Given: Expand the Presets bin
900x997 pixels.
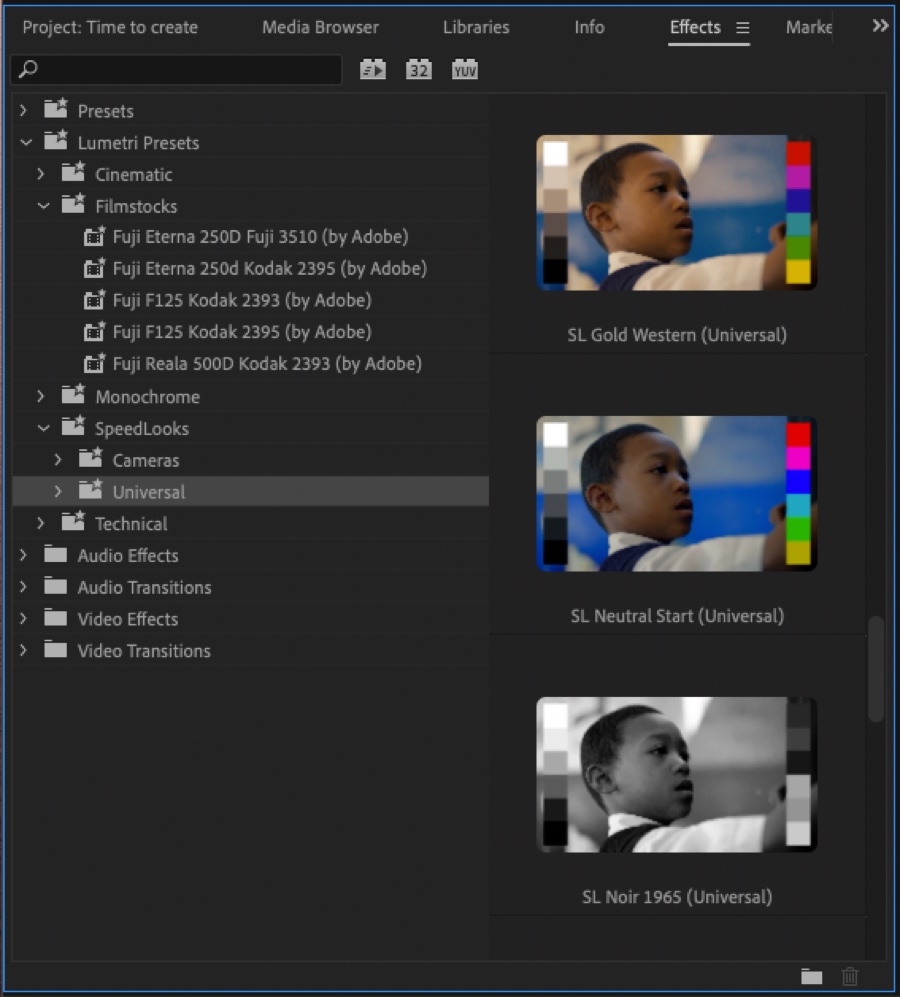Looking at the screenshot, I should (24, 111).
